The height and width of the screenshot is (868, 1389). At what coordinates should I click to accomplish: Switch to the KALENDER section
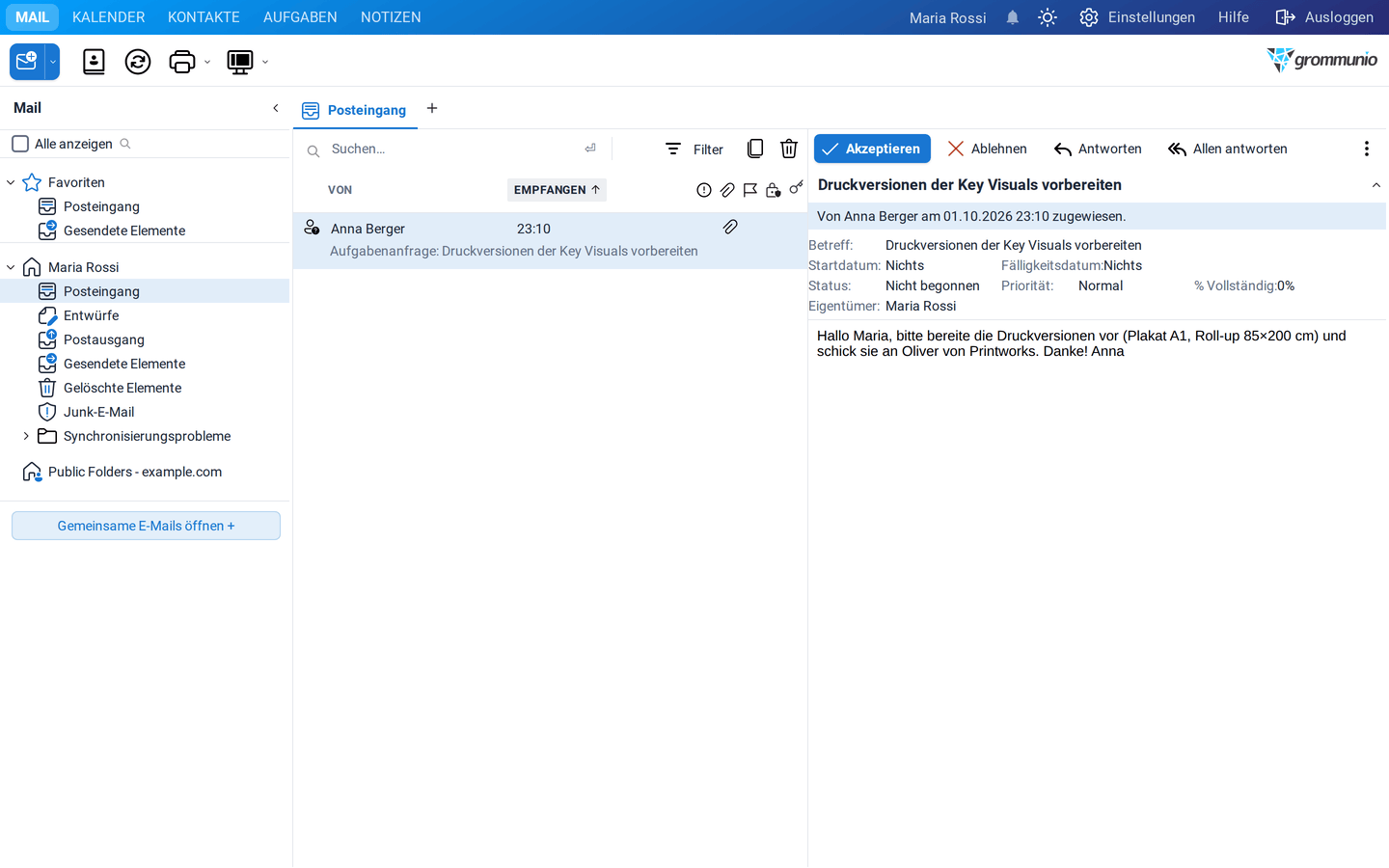[x=109, y=17]
